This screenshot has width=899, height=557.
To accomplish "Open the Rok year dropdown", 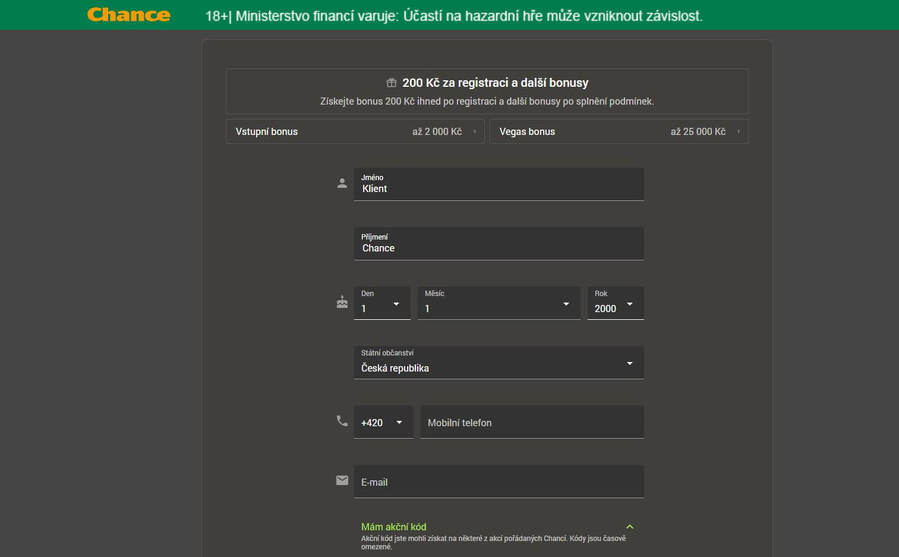I will (616, 303).
